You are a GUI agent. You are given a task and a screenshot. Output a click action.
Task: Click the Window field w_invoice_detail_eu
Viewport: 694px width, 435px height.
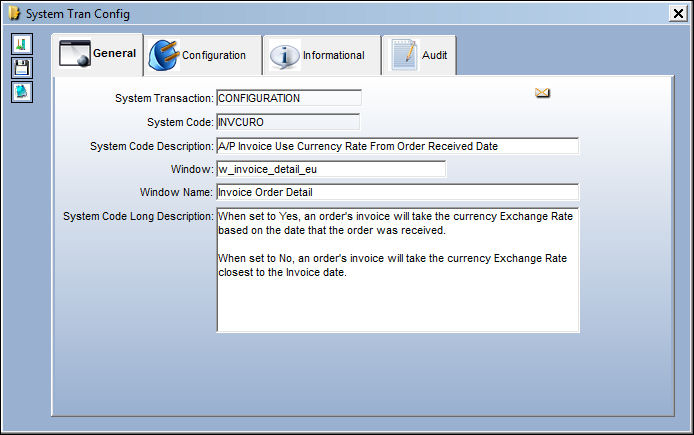(x=331, y=169)
